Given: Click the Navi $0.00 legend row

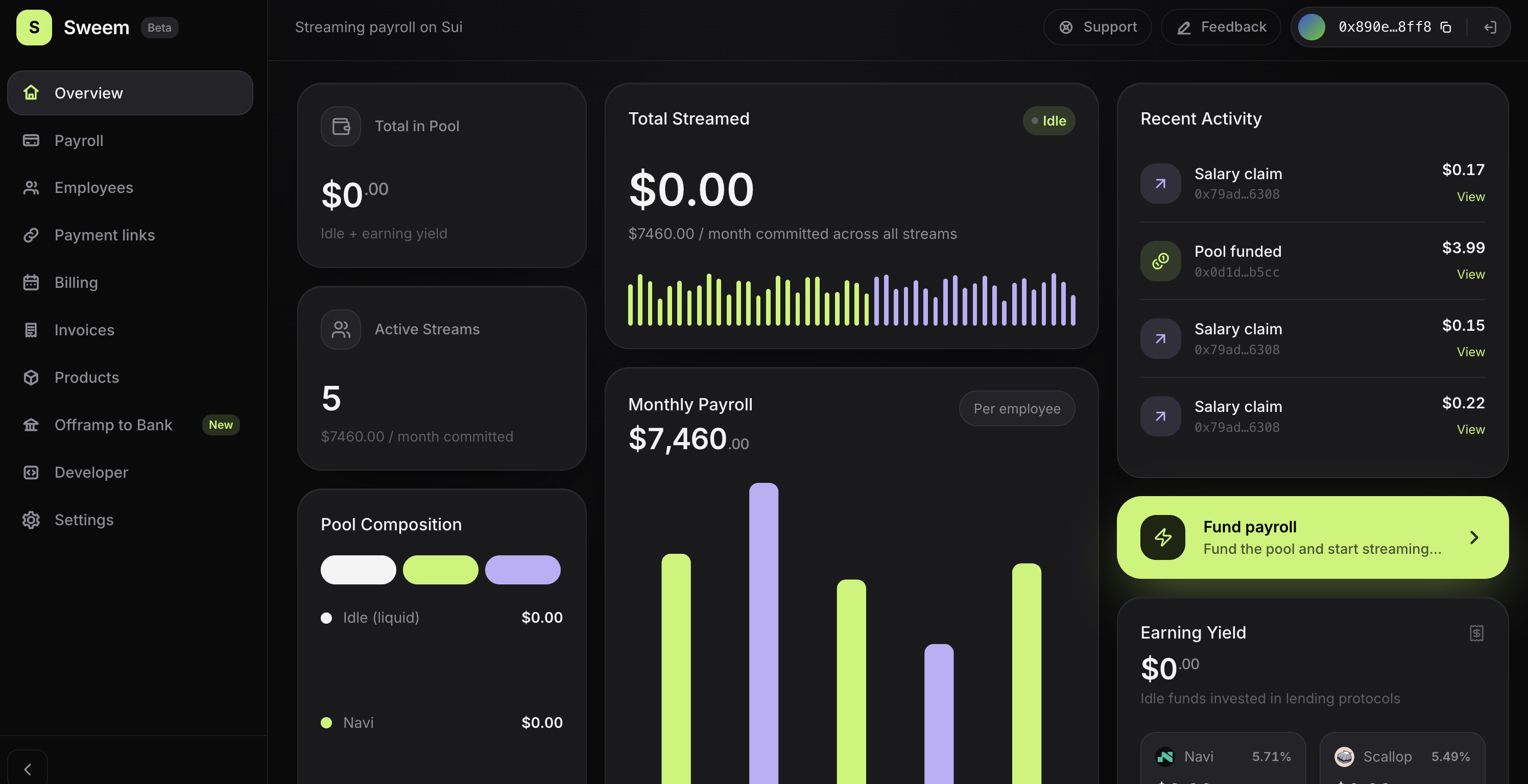Looking at the screenshot, I should (x=442, y=723).
